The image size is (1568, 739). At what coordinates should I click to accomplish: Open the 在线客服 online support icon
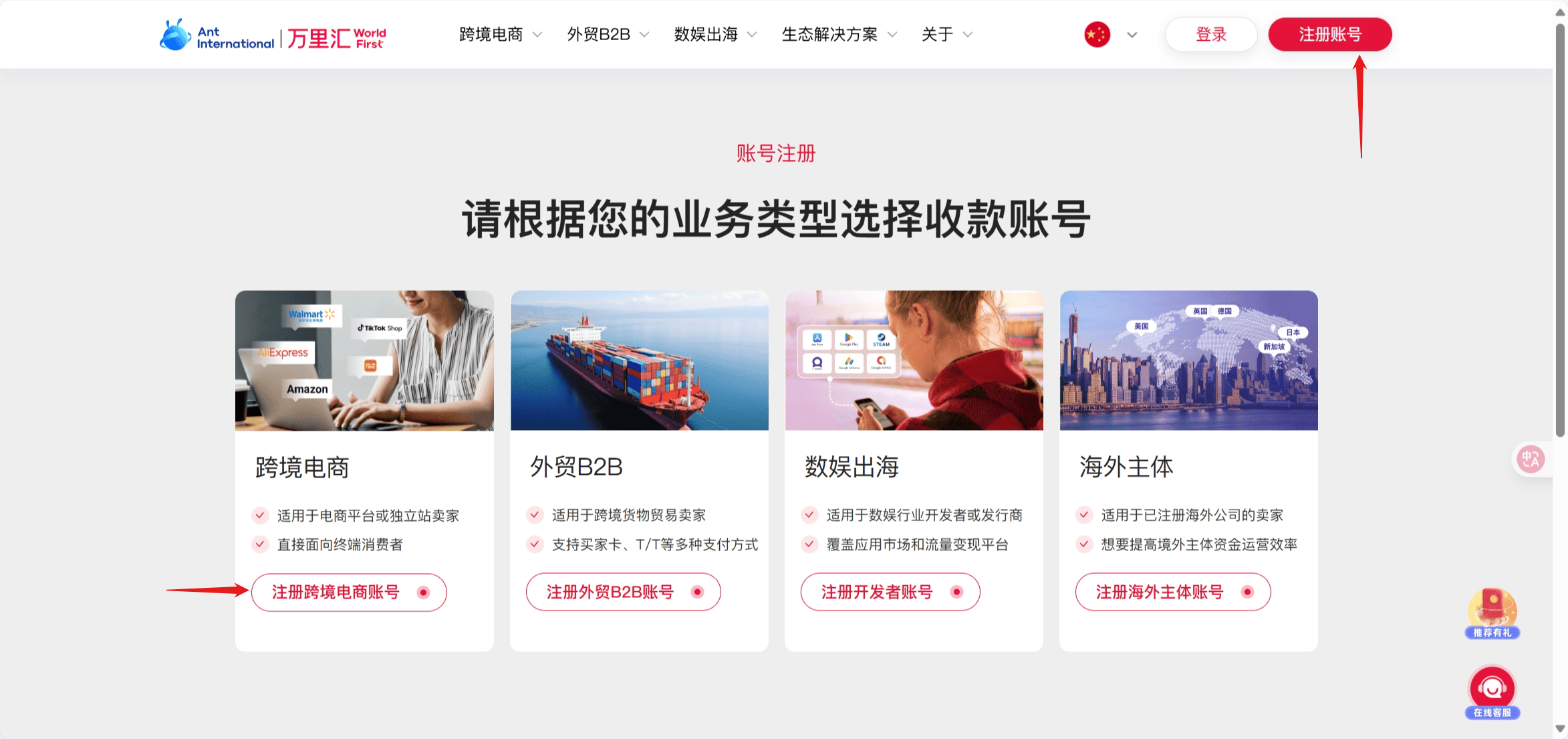(x=1492, y=692)
